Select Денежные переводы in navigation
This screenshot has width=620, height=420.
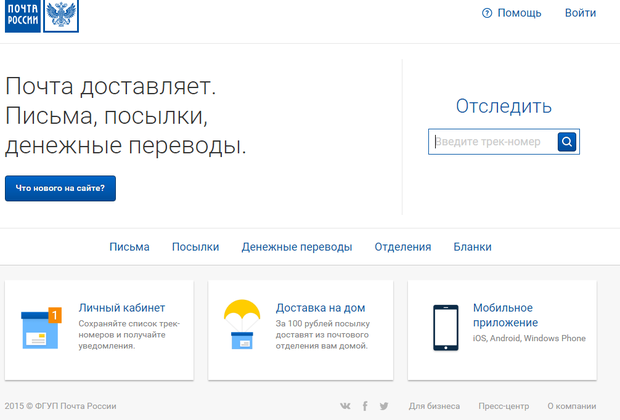point(296,247)
